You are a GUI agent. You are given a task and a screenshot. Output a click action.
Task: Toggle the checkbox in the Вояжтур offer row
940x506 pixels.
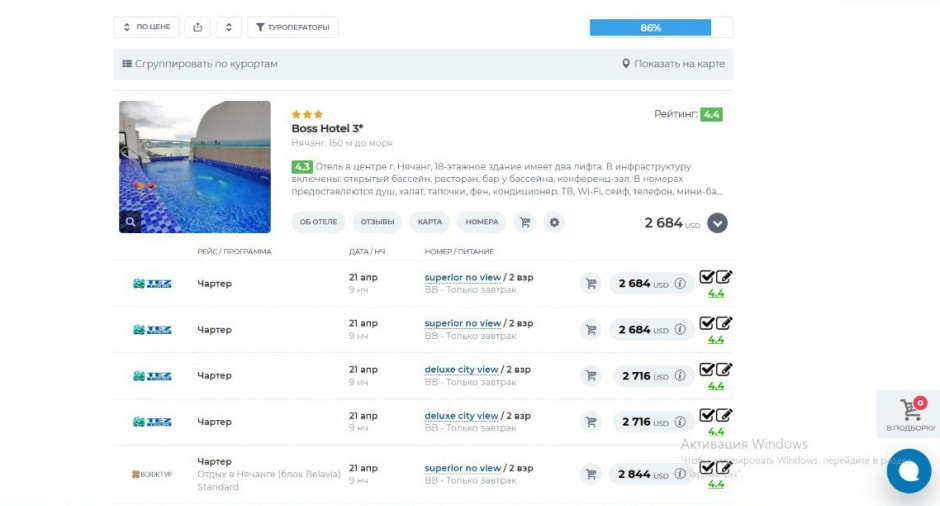coord(707,467)
